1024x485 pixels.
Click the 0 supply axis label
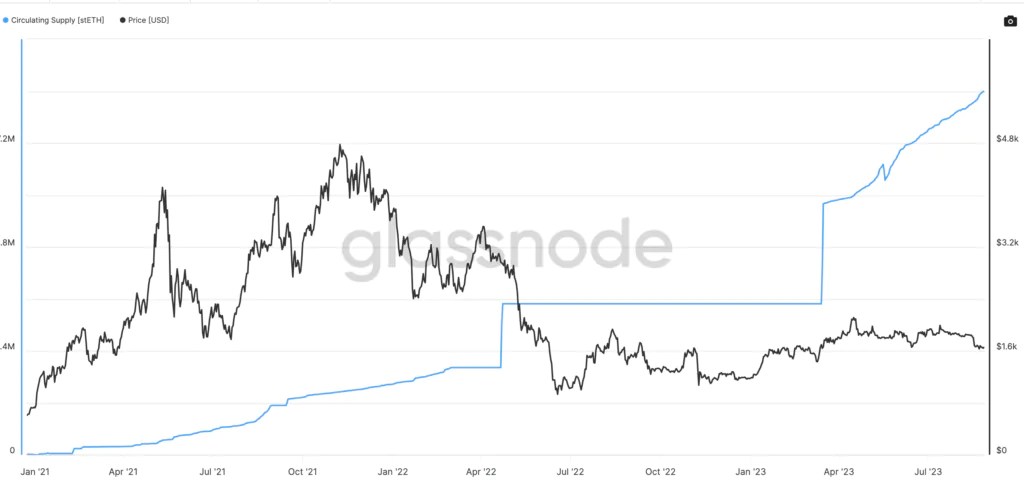(12, 450)
